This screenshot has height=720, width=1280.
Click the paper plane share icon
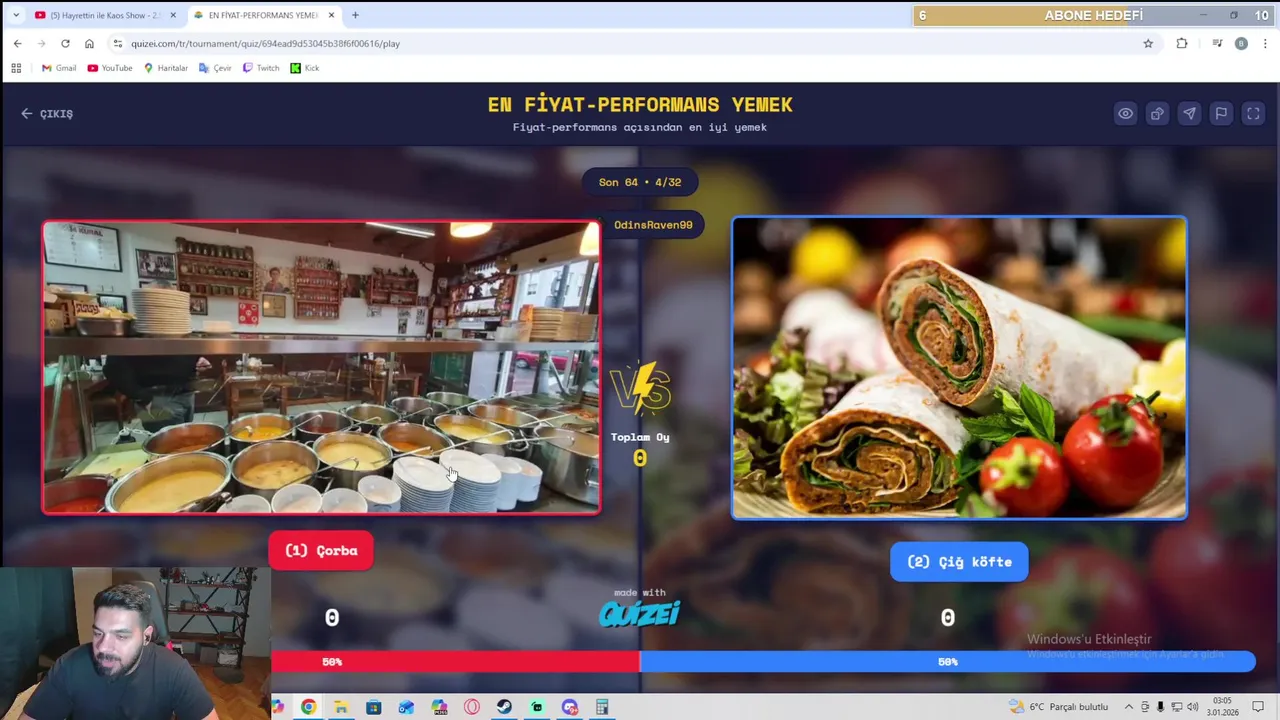point(1189,114)
